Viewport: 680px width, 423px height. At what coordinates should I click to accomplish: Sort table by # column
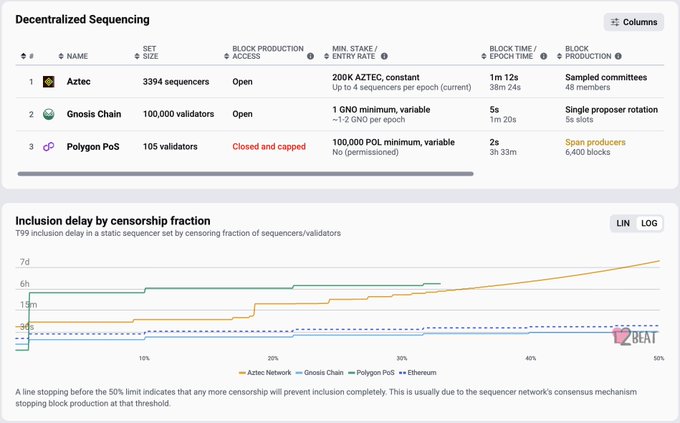coord(23,56)
